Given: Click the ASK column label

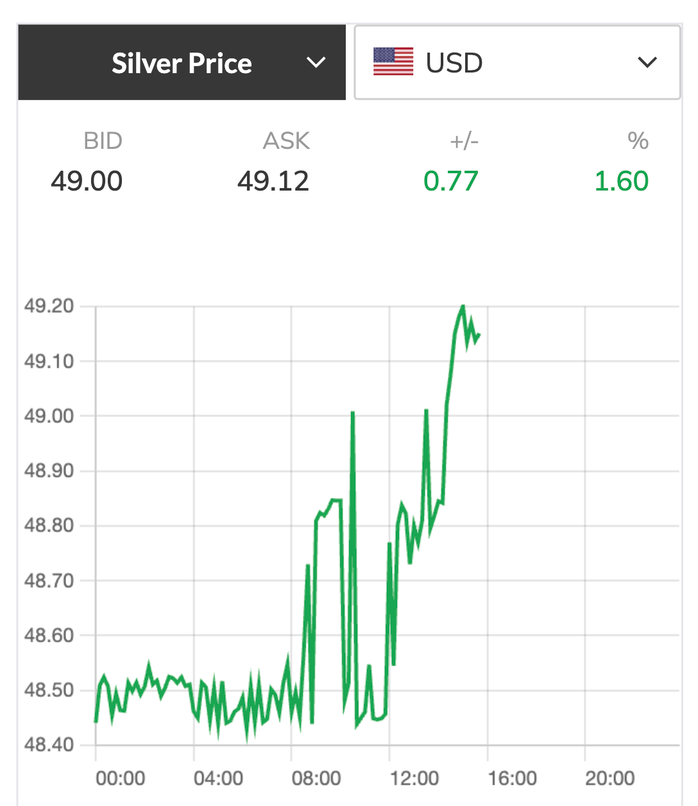Looking at the screenshot, I should click(x=286, y=141).
